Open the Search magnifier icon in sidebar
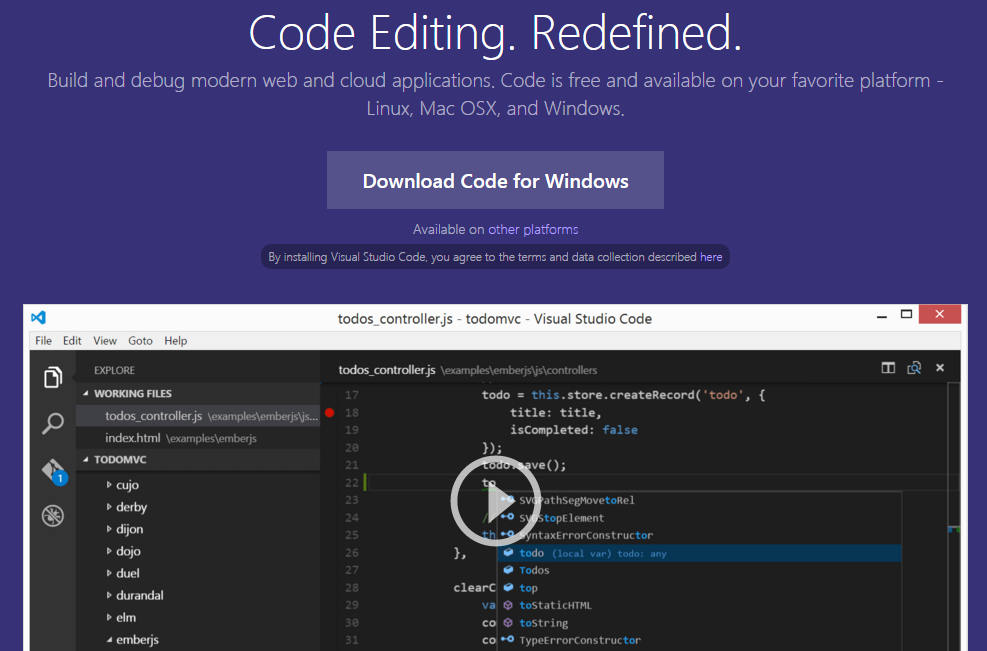The width and height of the screenshot is (987, 651). (53, 423)
